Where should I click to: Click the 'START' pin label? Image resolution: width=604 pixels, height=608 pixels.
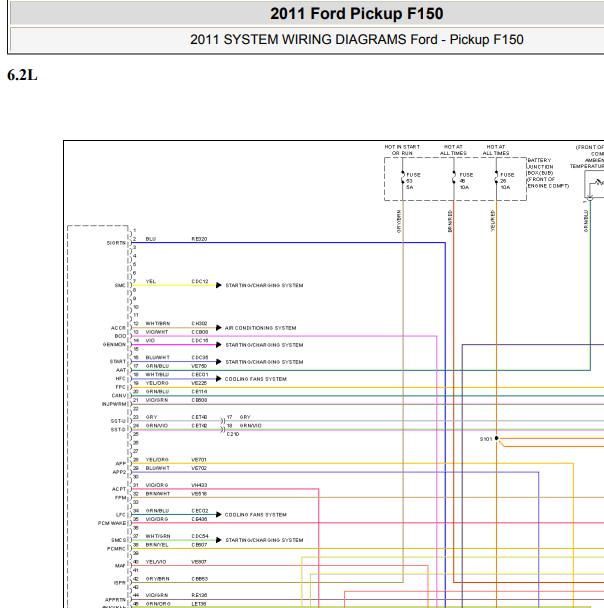(118, 362)
